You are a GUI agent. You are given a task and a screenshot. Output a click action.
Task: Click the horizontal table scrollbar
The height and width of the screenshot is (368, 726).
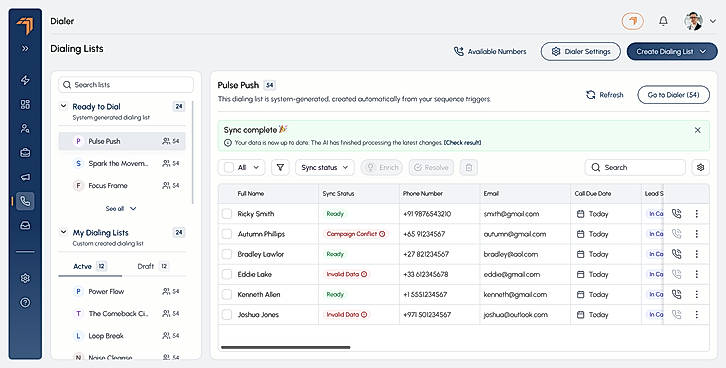[286, 347]
